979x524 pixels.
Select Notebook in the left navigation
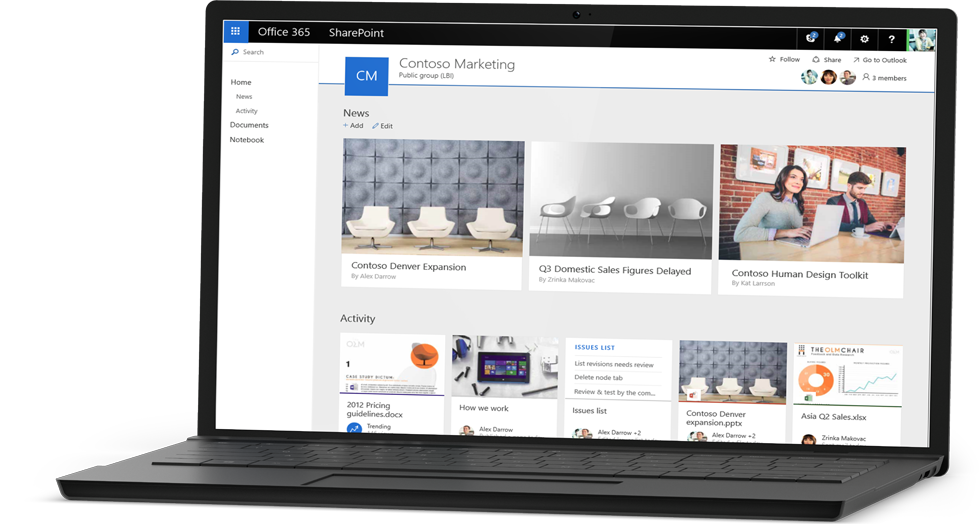tap(247, 140)
